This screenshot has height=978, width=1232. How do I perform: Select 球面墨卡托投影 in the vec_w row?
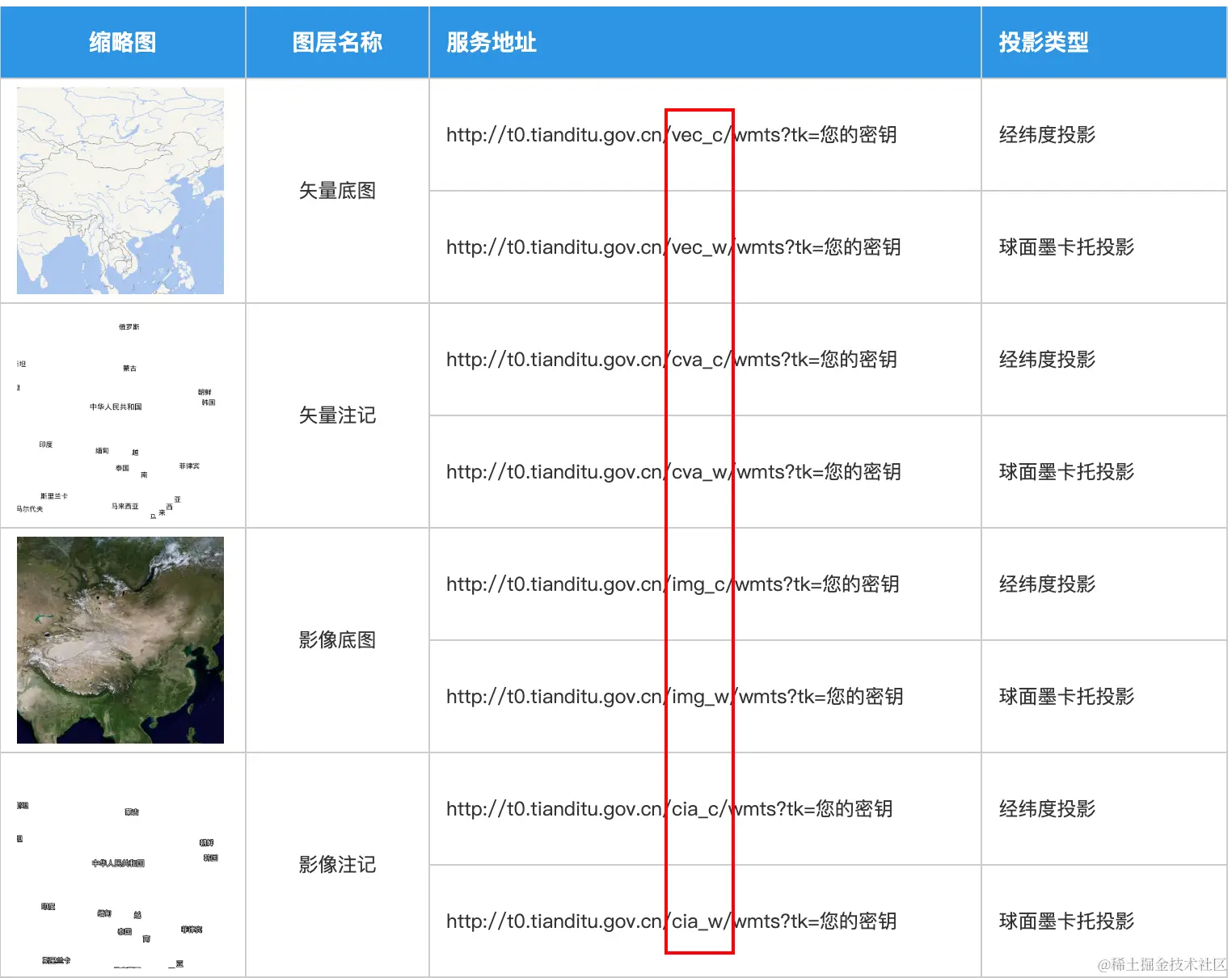1066,247
